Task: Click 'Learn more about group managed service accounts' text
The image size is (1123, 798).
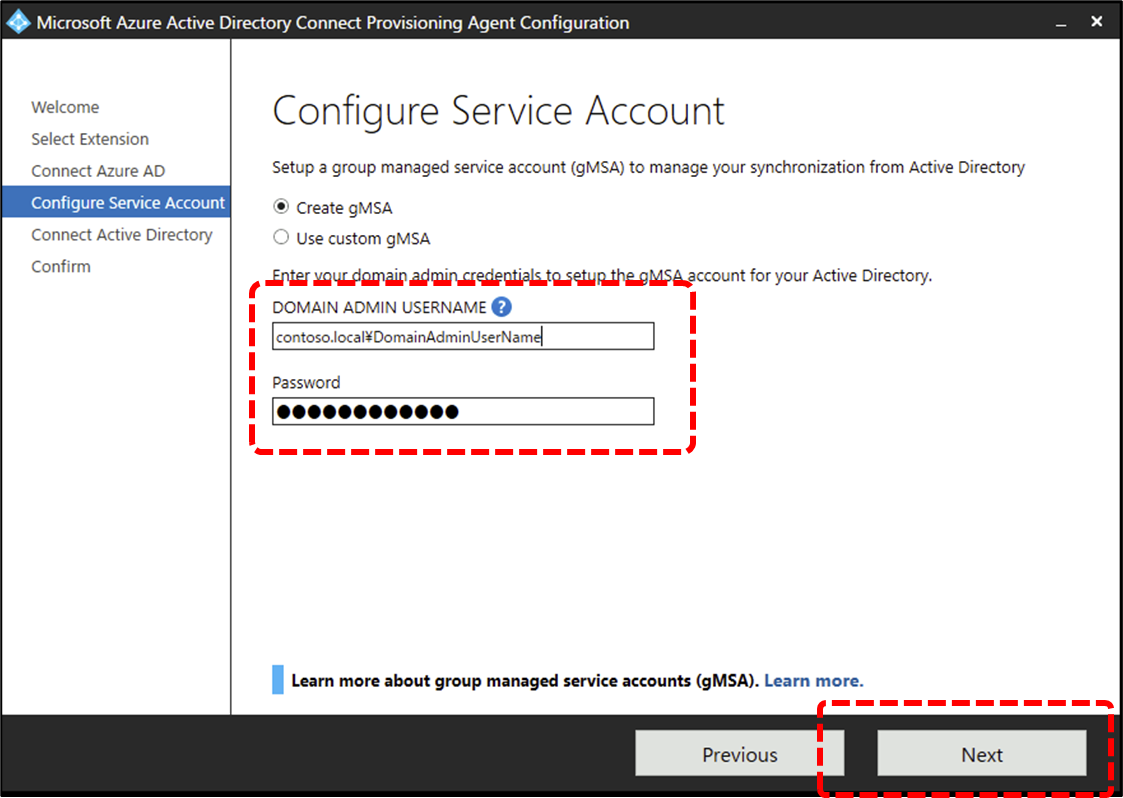Action: point(525,681)
